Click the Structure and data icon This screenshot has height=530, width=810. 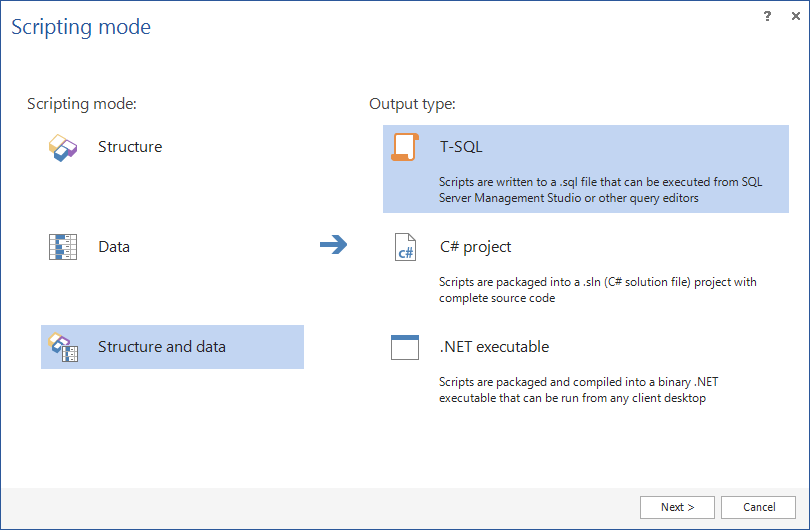(x=63, y=347)
